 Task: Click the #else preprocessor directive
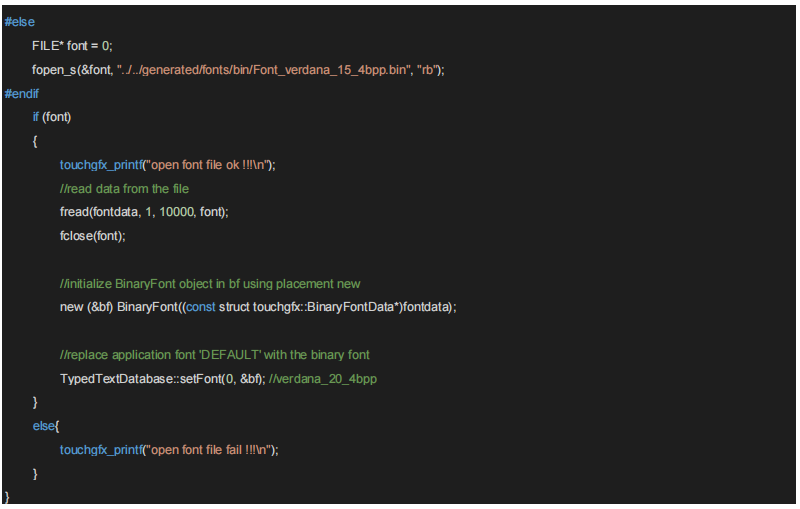(x=21, y=21)
